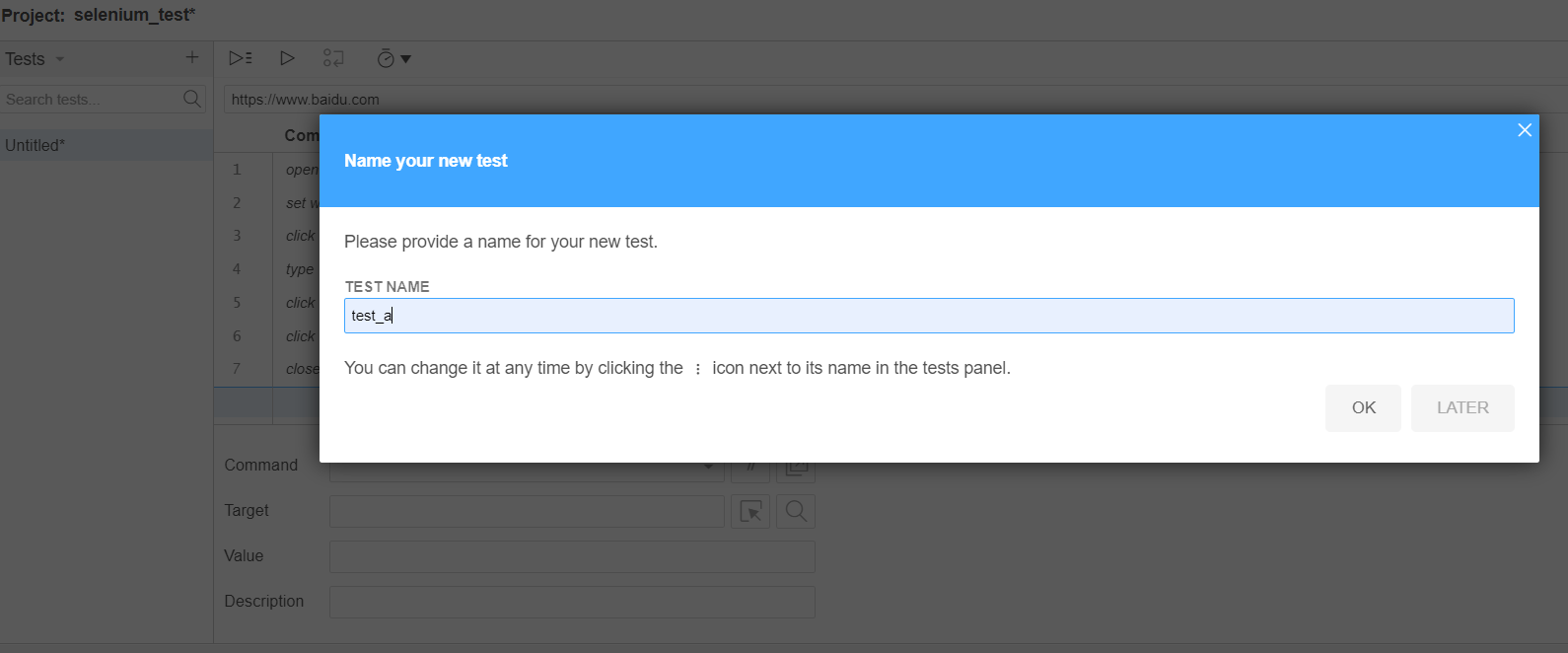Confirm the test name with OK

(x=1363, y=407)
